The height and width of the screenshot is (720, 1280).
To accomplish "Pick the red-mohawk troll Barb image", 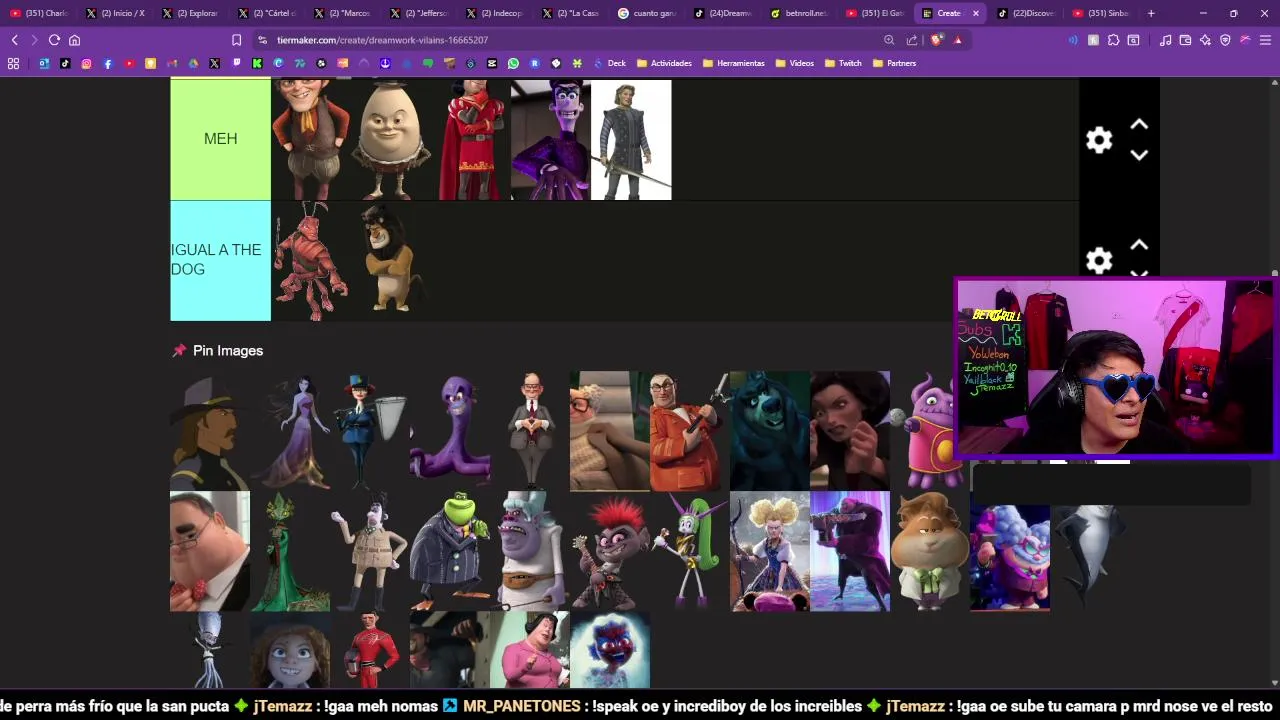I will tap(610, 551).
